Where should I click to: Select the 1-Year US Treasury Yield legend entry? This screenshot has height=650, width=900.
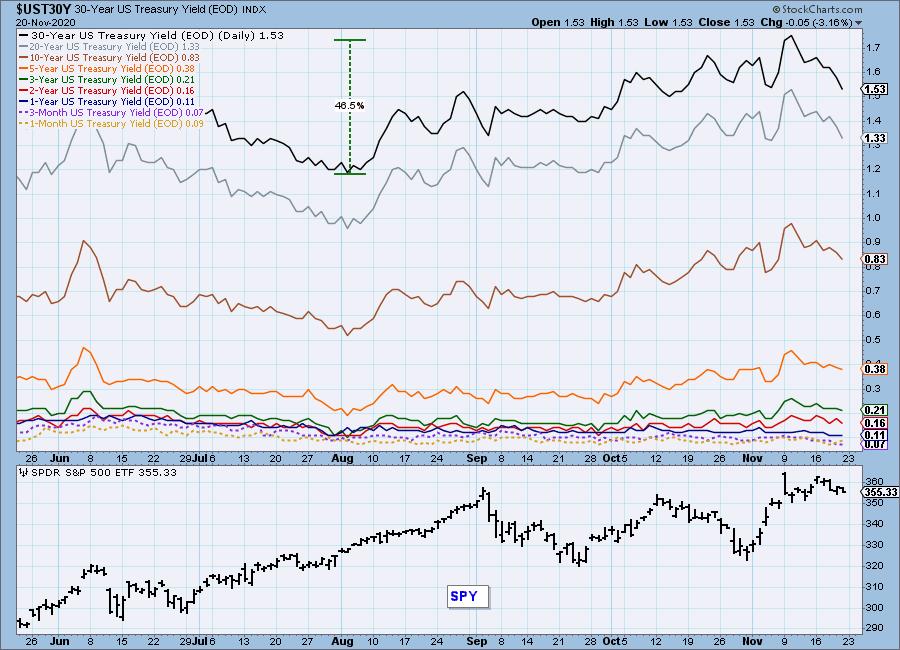point(107,101)
